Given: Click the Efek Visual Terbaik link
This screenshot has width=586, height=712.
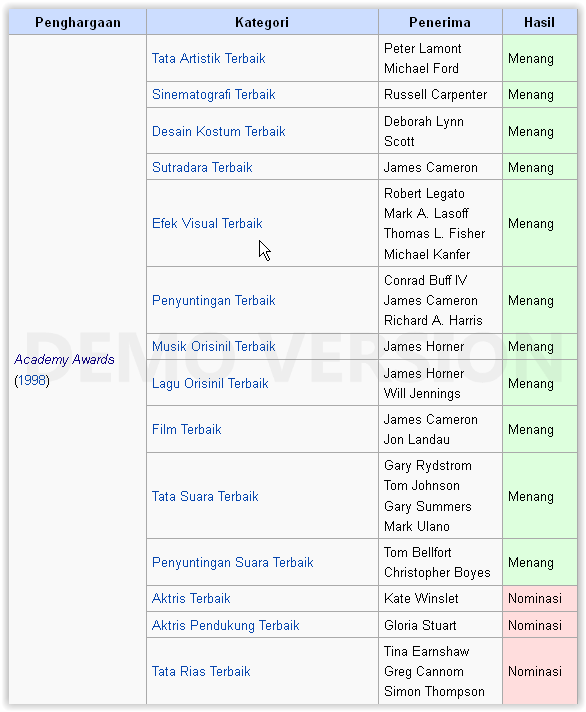Looking at the screenshot, I should [207, 223].
